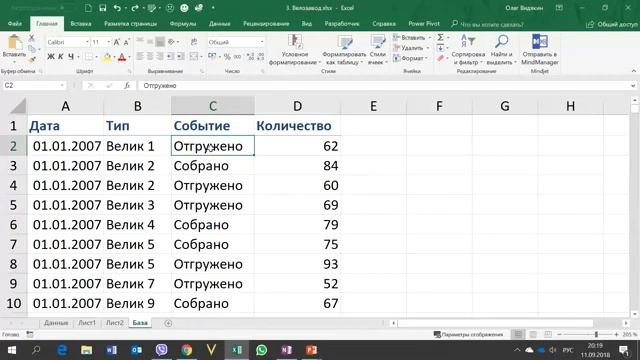Viewport: 640px width, 360px height.
Task: Switch to the Данные ribbon tab
Action: (220, 24)
